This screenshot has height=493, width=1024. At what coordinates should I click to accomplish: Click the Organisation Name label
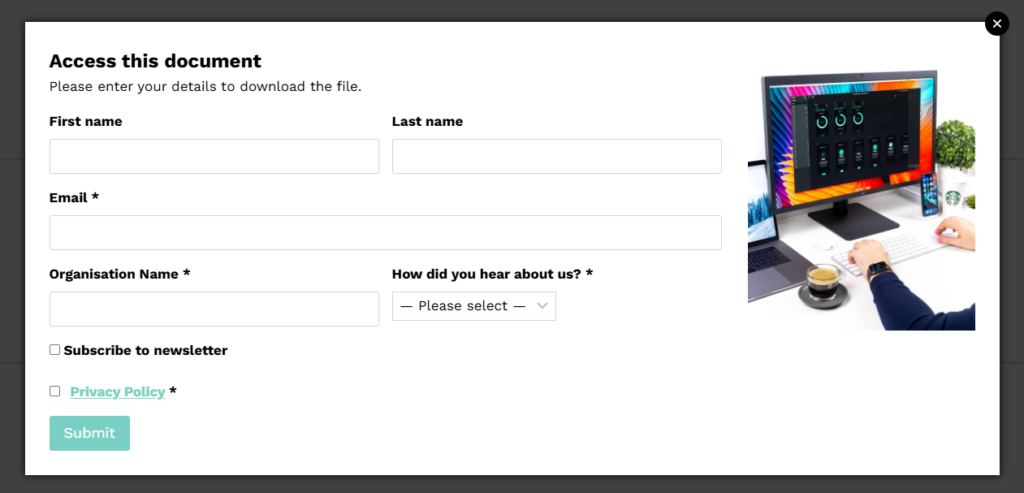coord(120,274)
